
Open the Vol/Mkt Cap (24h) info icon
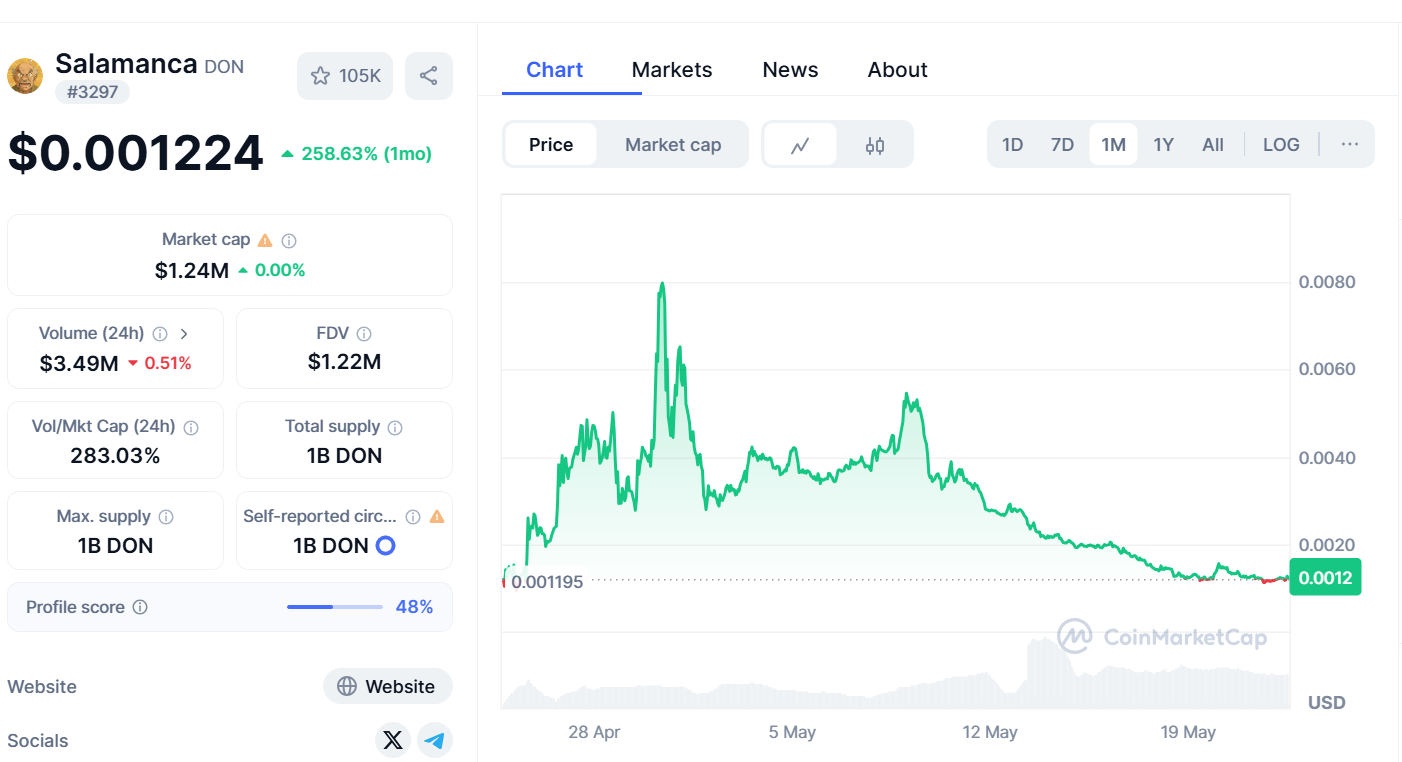pyautogui.click(x=191, y=427)
